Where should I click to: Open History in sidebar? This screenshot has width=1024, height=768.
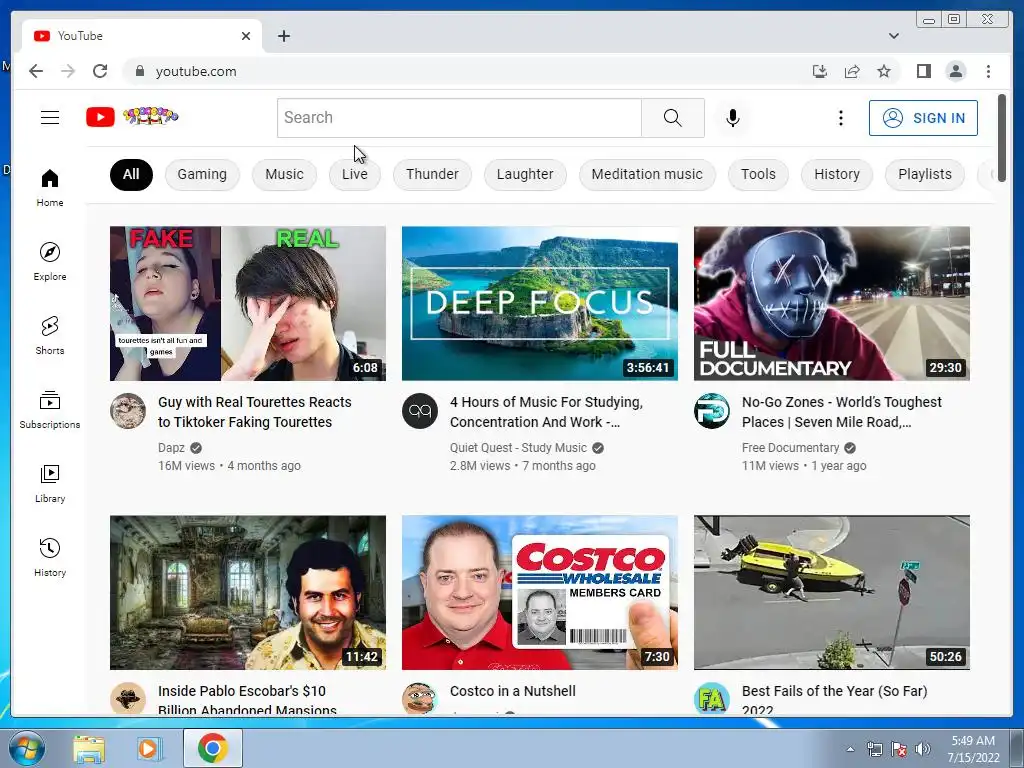50,557
